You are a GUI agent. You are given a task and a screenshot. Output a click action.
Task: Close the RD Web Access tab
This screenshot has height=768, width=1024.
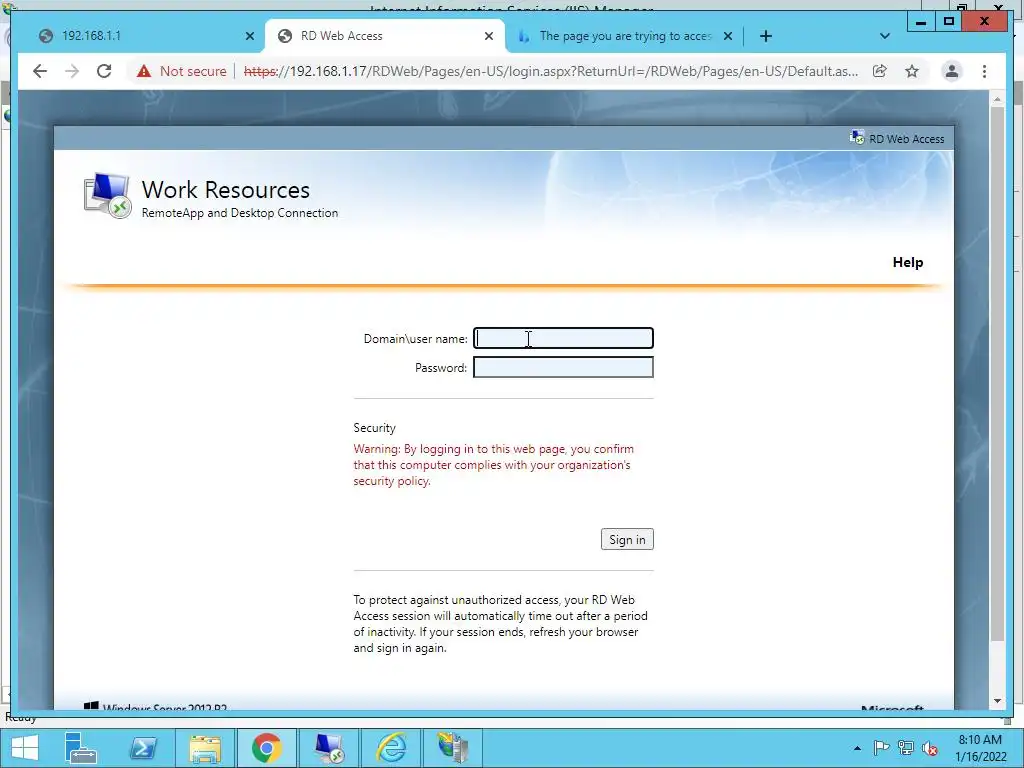pyautogui.click(x=488, y=36)
